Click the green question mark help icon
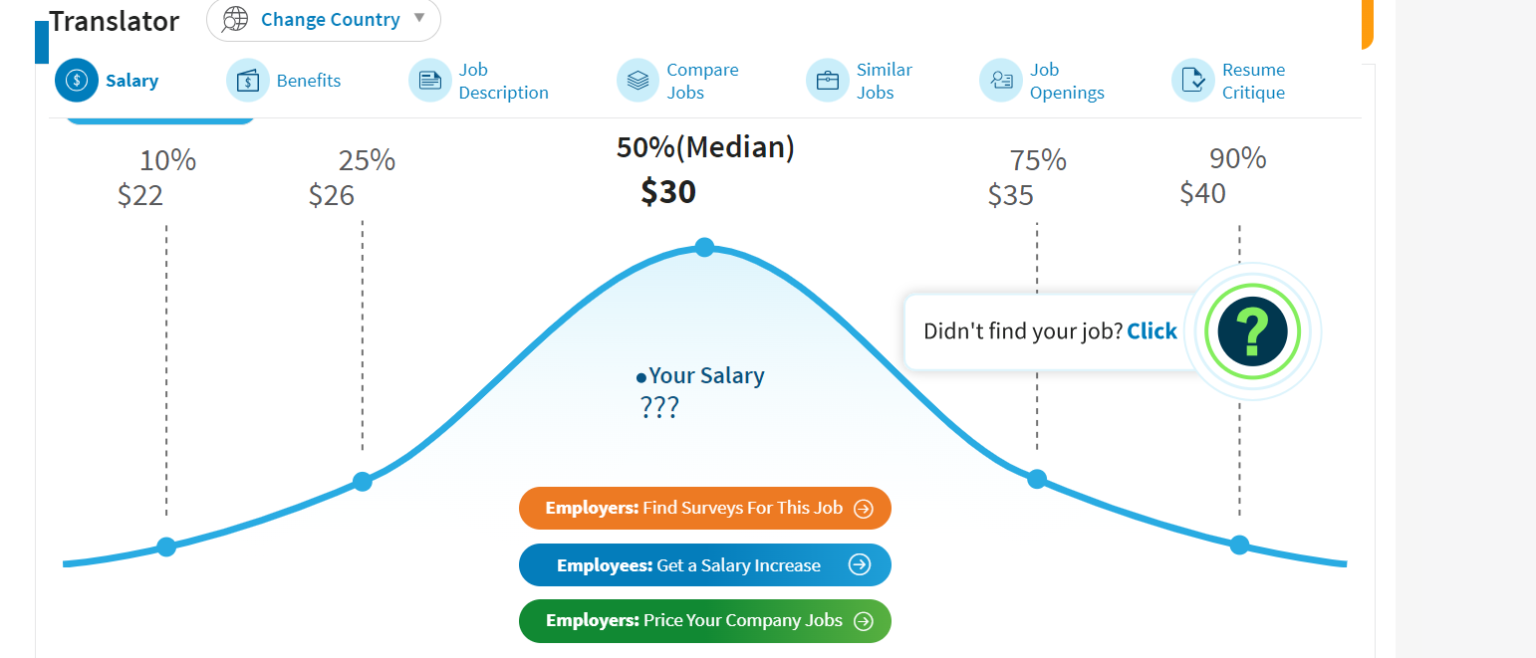The width and height of the screenshot is (1536, 658). point(1252,331)
